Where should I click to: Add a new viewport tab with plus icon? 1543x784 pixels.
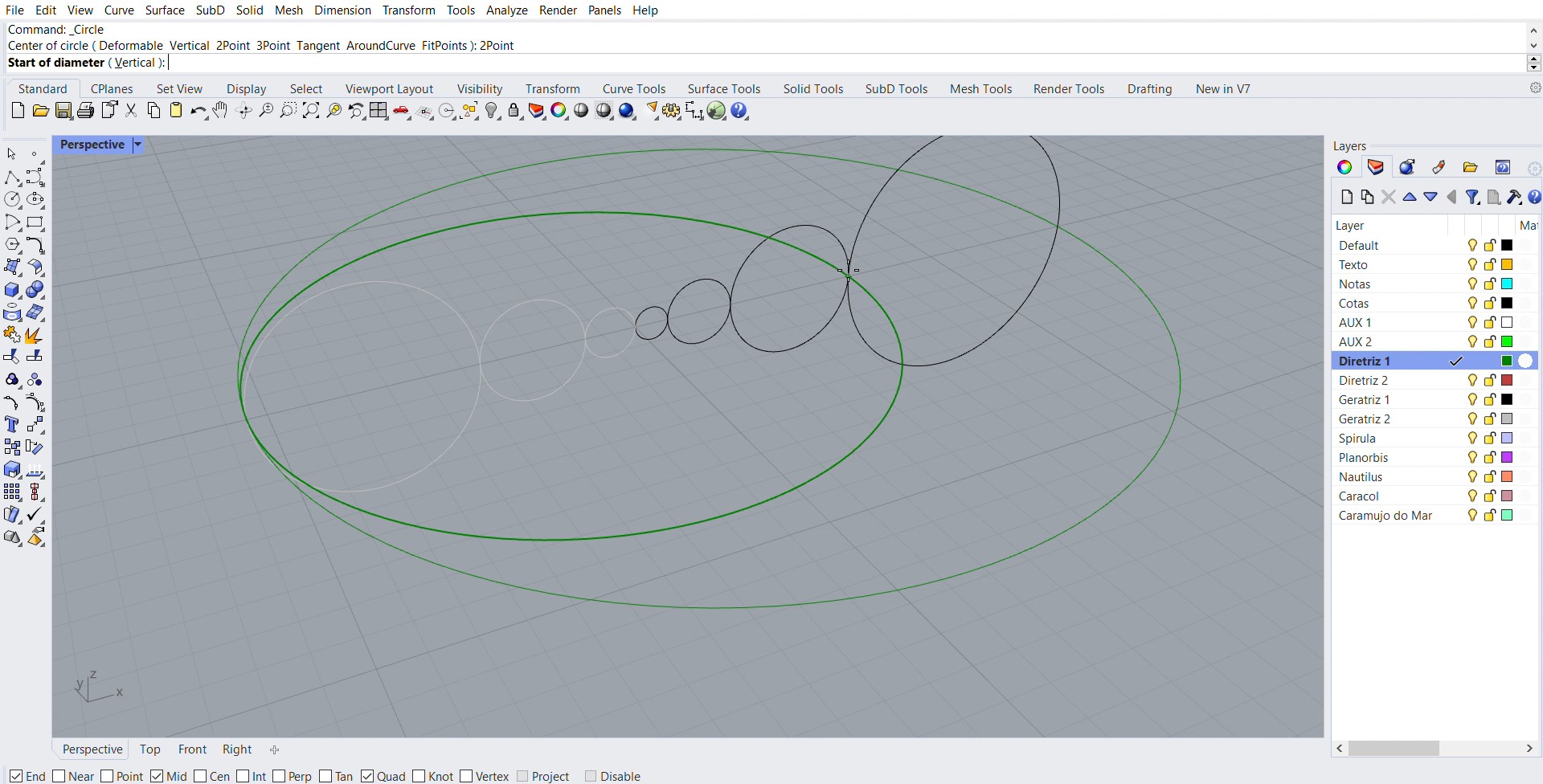pyautogui.click(x=274, y=749)
